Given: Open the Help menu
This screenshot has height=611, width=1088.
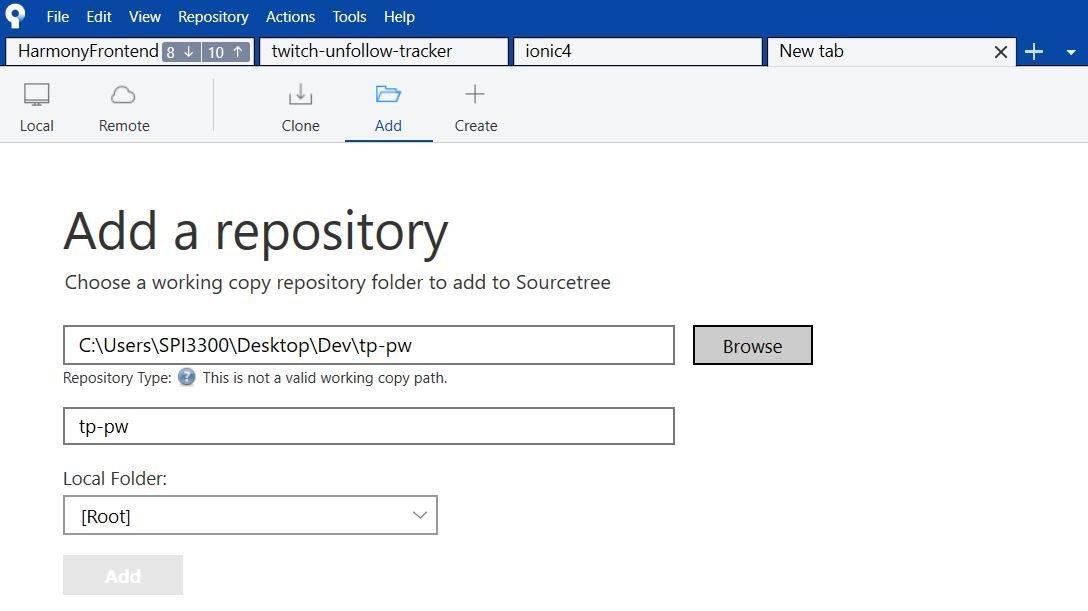Looking at the screenshot, I should tap(399, 17).
